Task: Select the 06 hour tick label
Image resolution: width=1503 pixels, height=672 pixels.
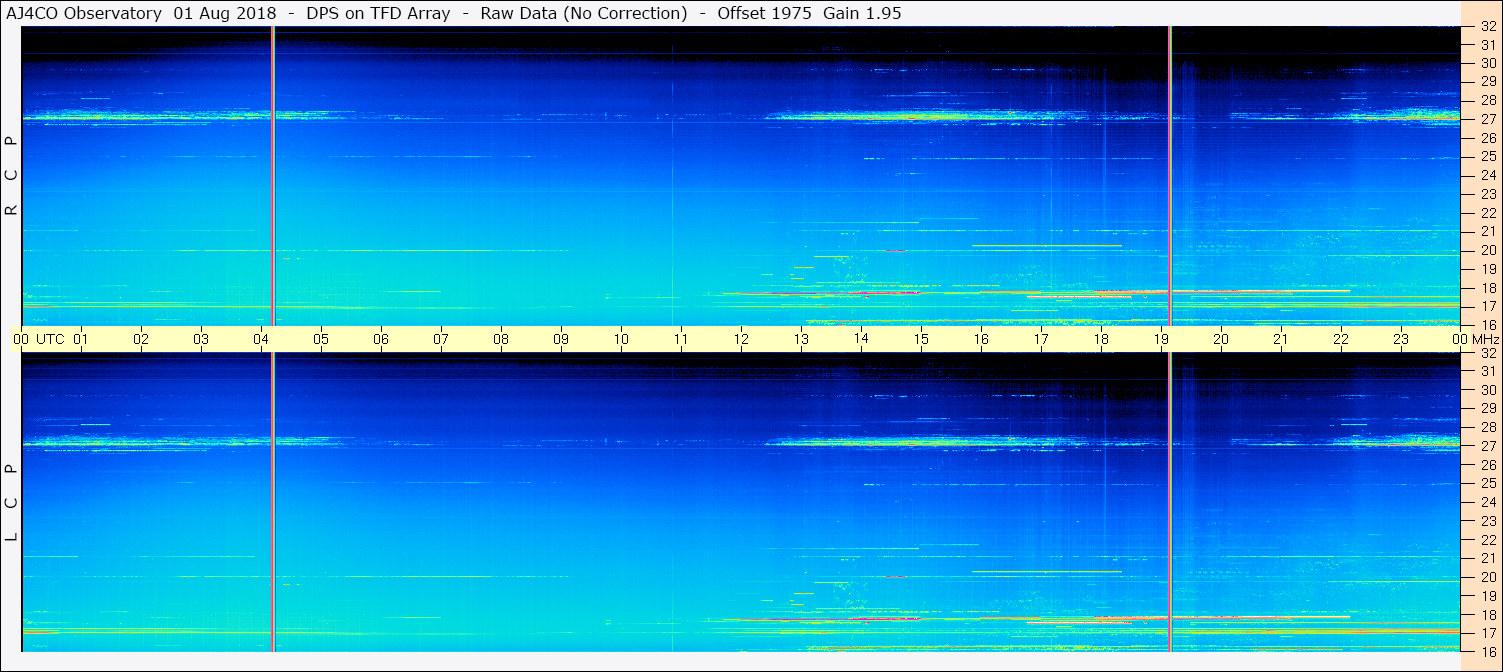Action: [x=381, y=339]
